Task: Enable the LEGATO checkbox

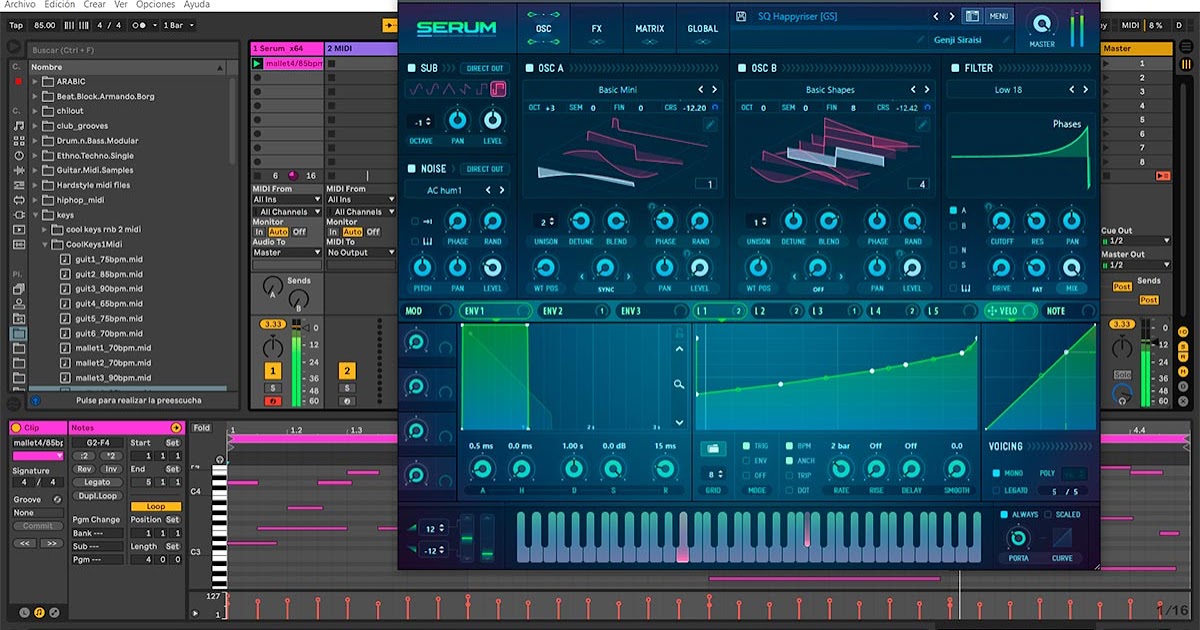Action: [996, 490]
